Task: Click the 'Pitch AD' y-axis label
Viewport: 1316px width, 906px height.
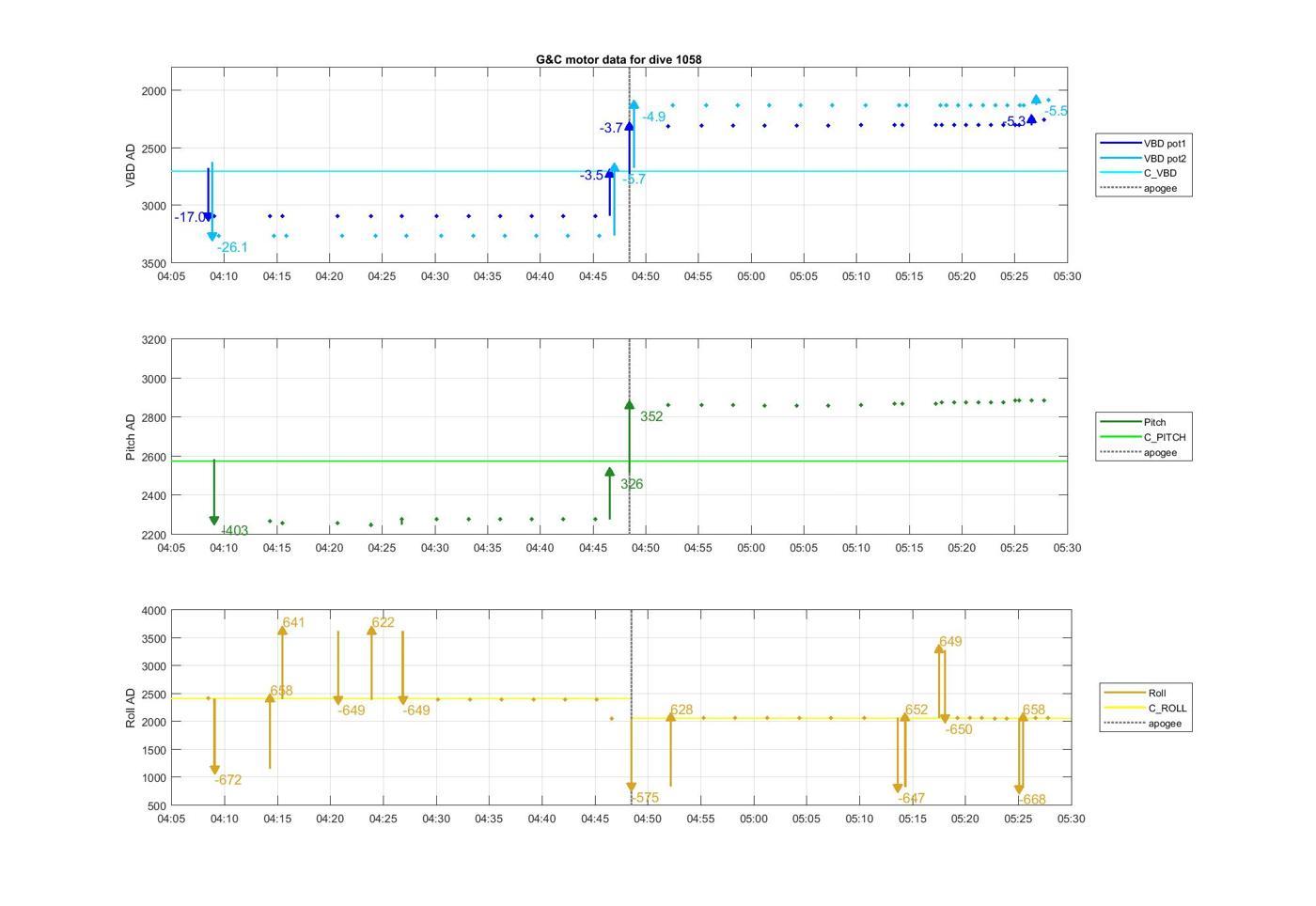Action: (131, 437)
